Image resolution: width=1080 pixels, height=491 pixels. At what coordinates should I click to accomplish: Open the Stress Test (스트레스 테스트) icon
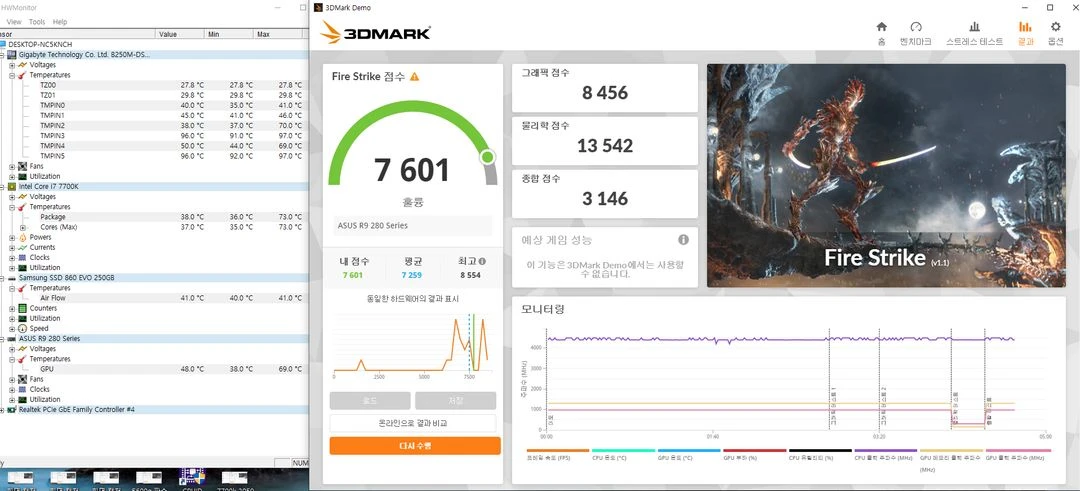coord(975,27)
